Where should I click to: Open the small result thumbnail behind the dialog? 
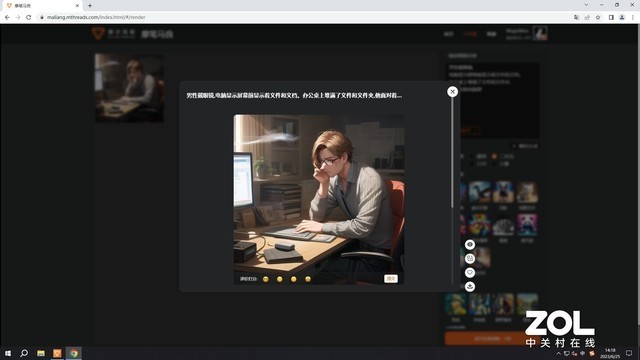129,88
